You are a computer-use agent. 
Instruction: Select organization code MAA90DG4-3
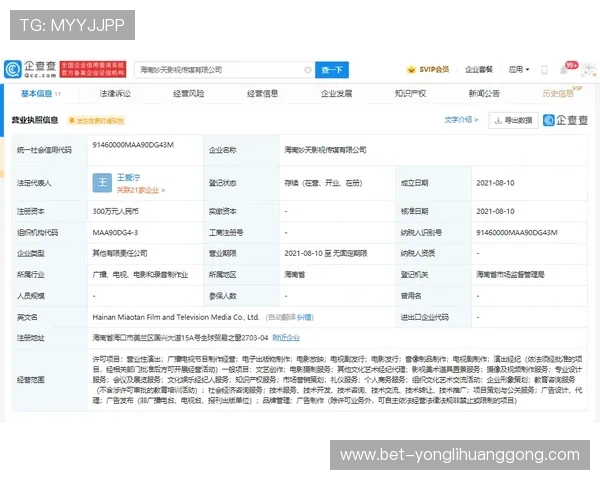(x=115, y=233)
